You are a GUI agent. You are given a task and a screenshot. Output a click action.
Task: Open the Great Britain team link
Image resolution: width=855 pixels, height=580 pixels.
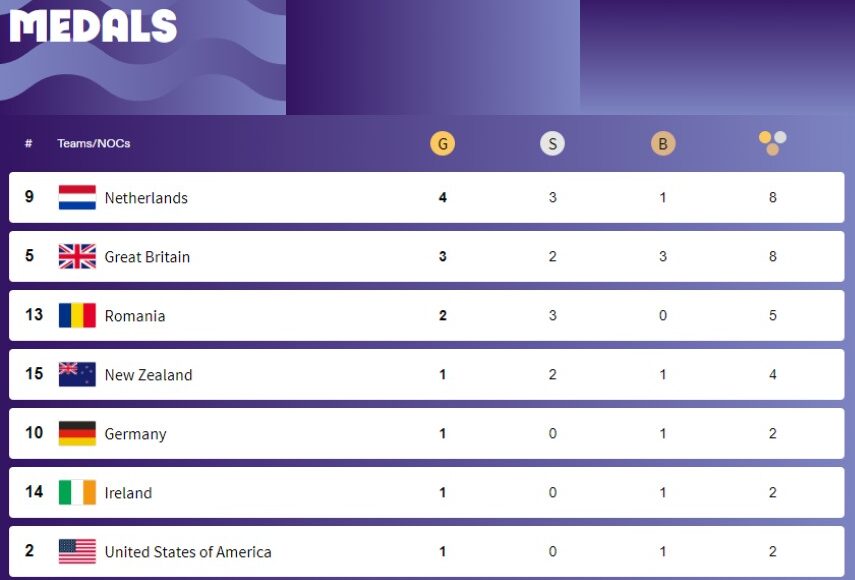click(147, 257)
